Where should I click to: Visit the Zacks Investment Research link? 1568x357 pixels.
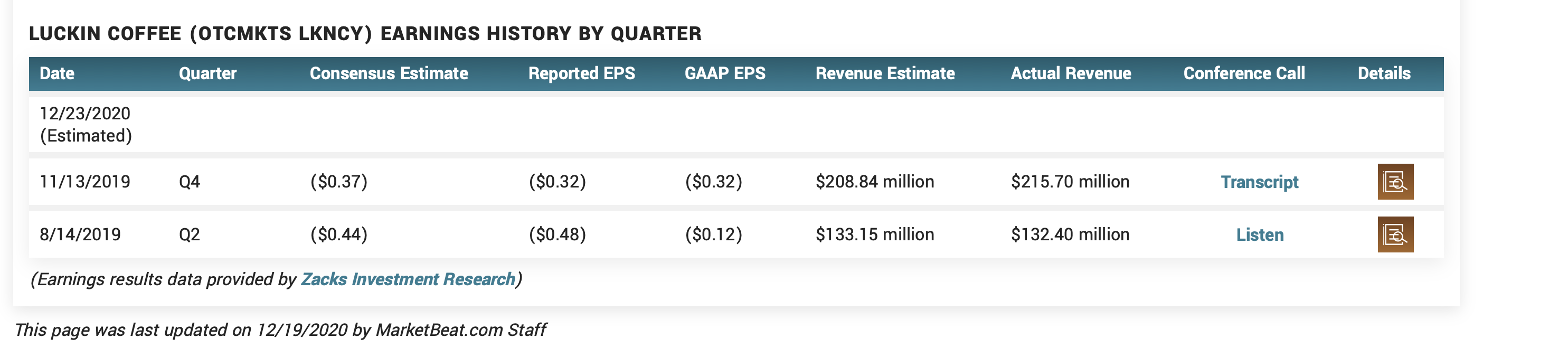[x=408, y=279]
